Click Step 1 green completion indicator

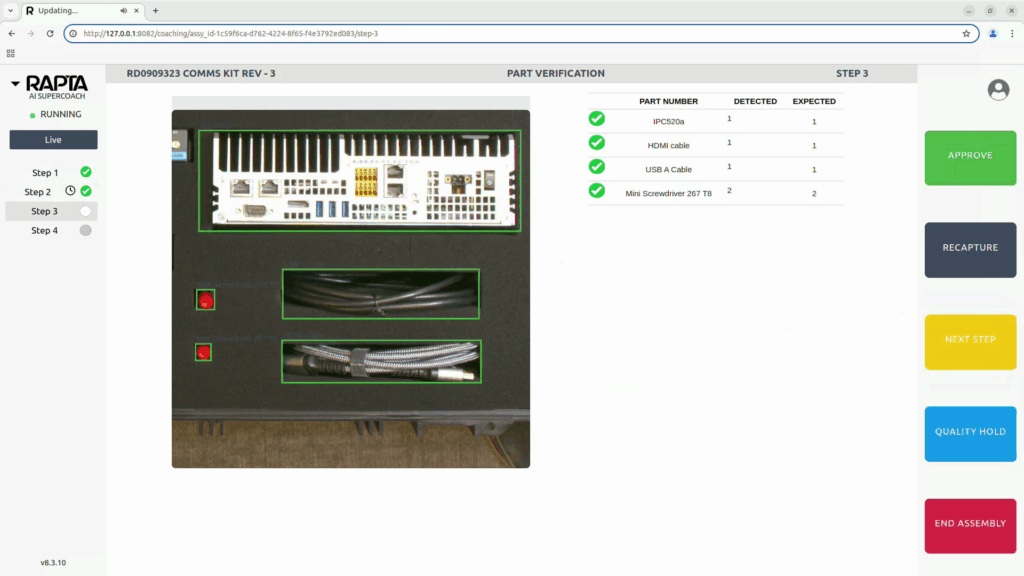pyautogui.click(x=86, y=172)
